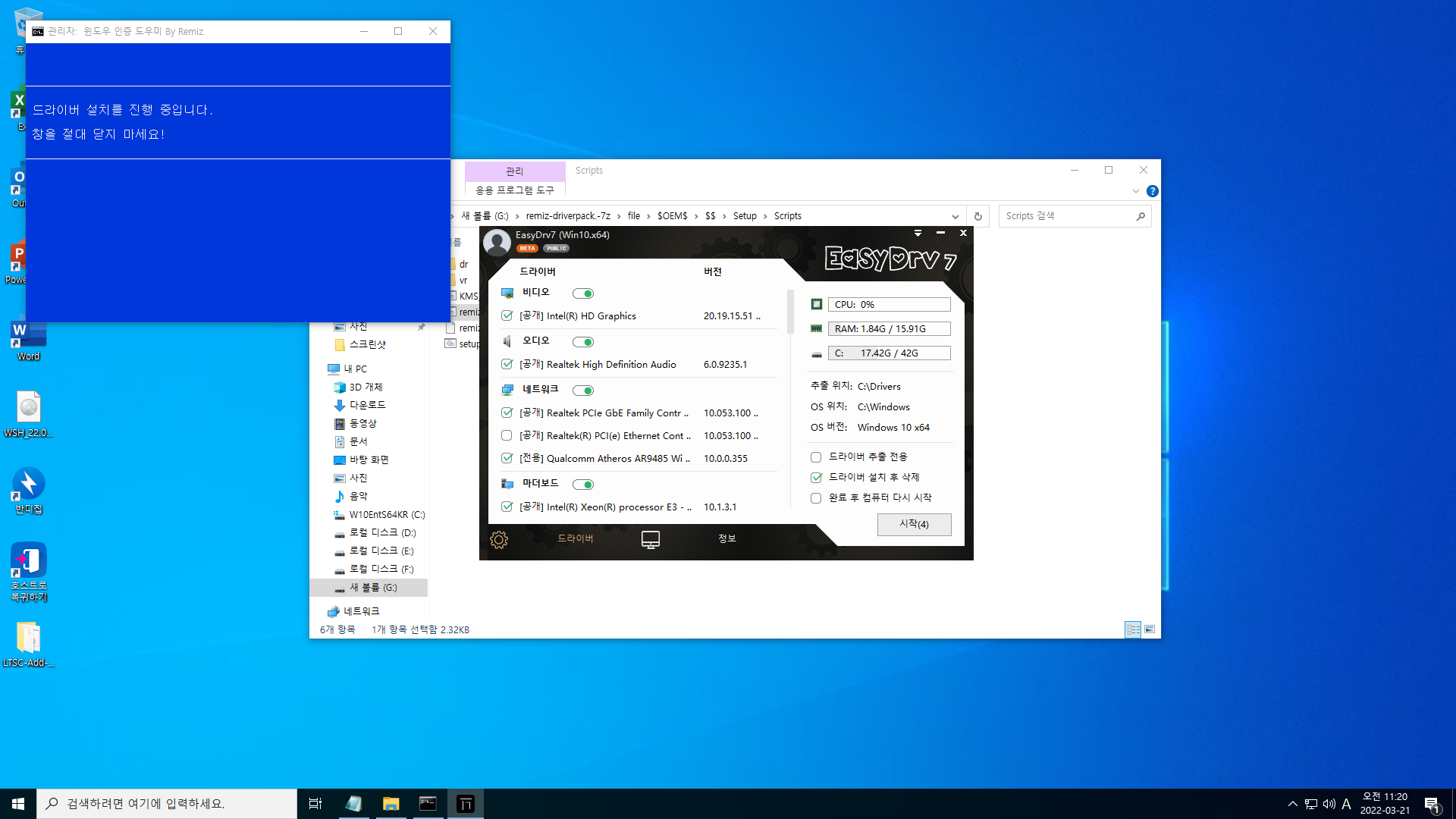The height and width of the screenshot is (819, 1456).
Task: Open Explorer help question-mark icon
Action: click(1152, 191)
